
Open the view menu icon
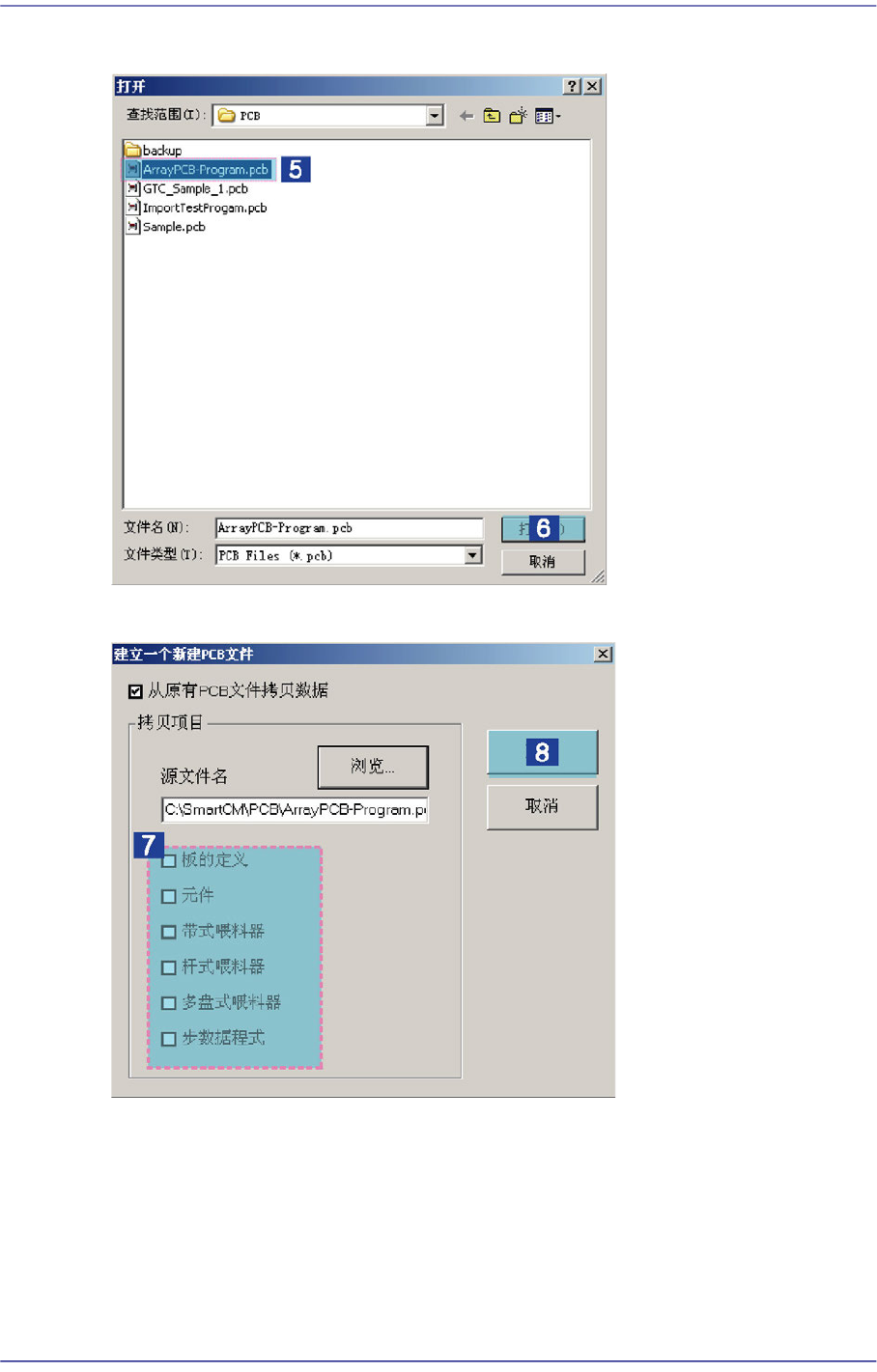[547, 116]
